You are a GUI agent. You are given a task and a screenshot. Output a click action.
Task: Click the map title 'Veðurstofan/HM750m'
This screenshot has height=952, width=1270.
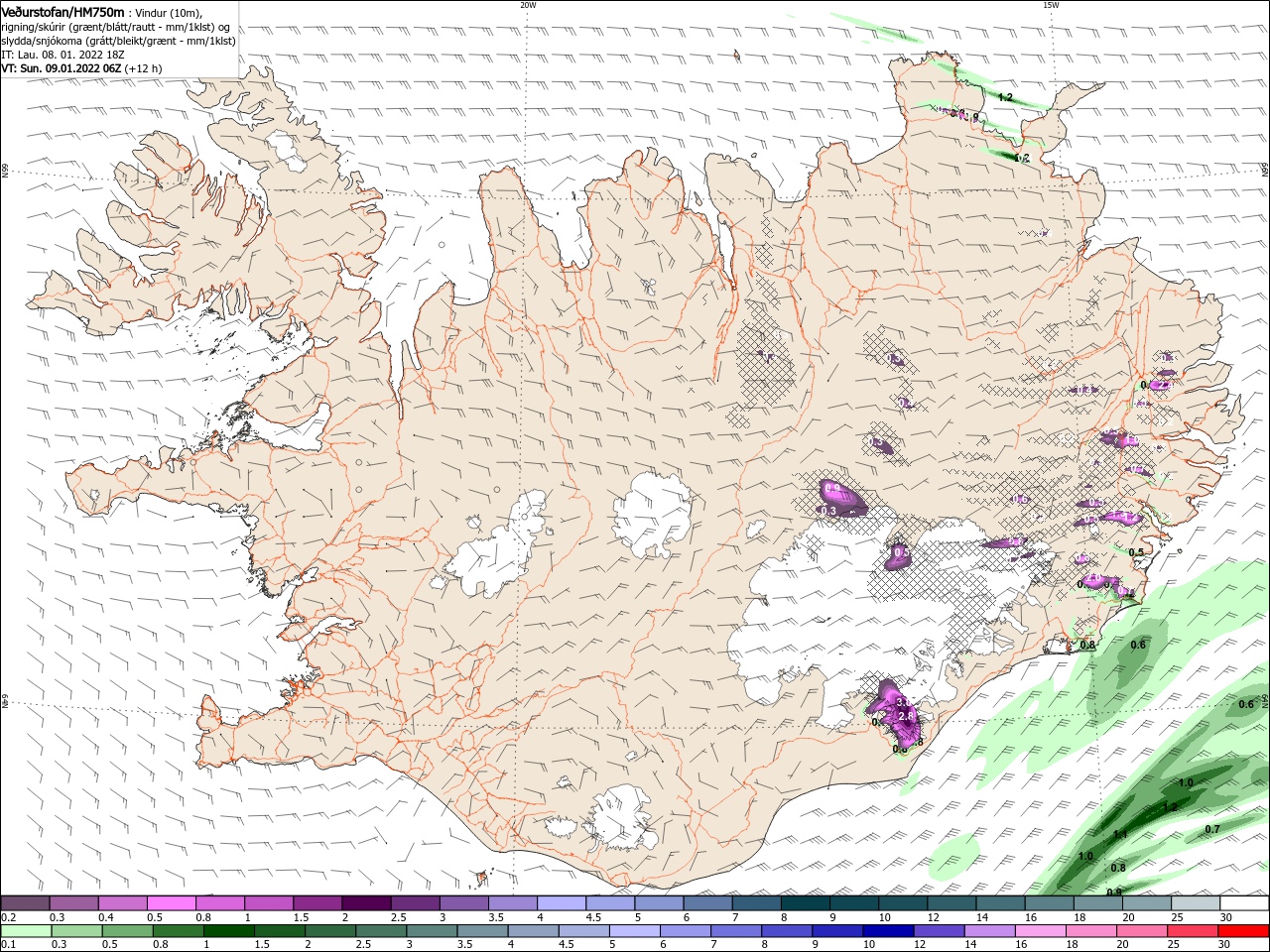coord(63,12)
